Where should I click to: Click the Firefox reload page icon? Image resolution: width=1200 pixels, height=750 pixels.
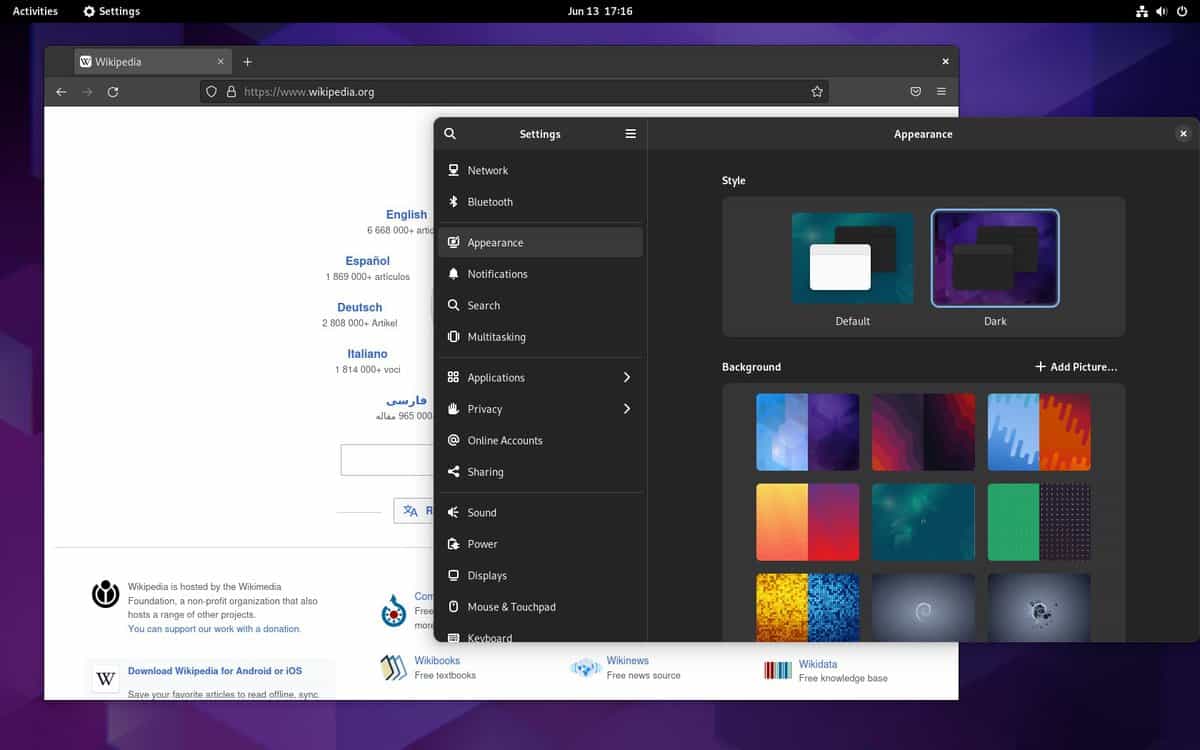click(113, 92)
